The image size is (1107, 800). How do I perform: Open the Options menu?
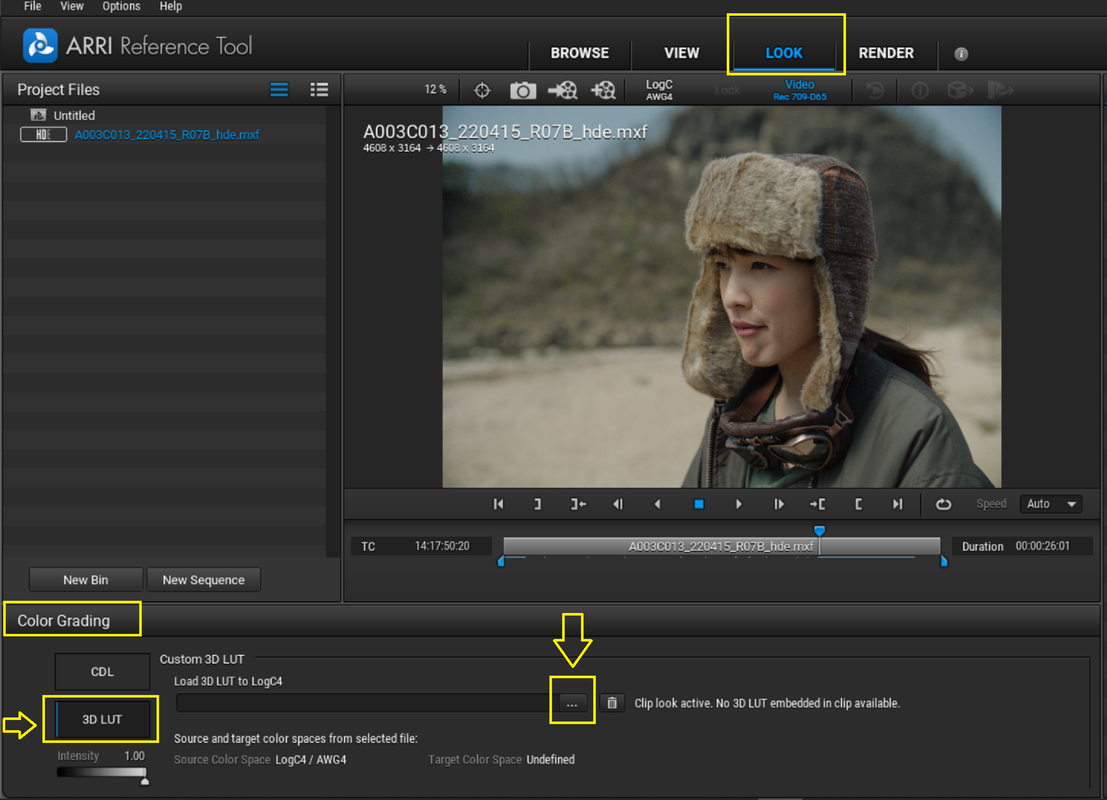coord(121,6)
